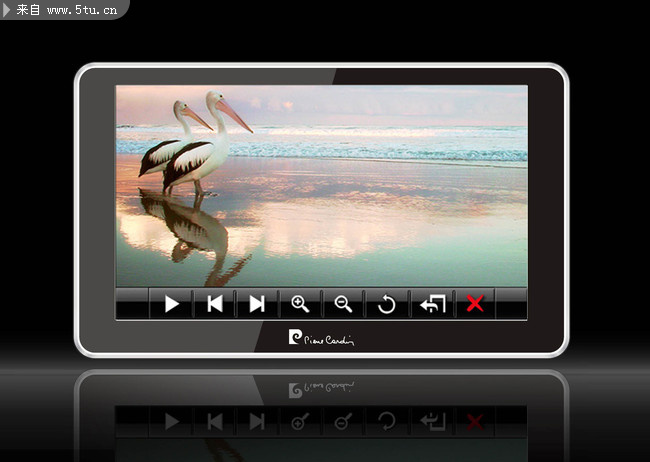Skip to the next image
Viewport: 650px width, 462px height.
257,304
